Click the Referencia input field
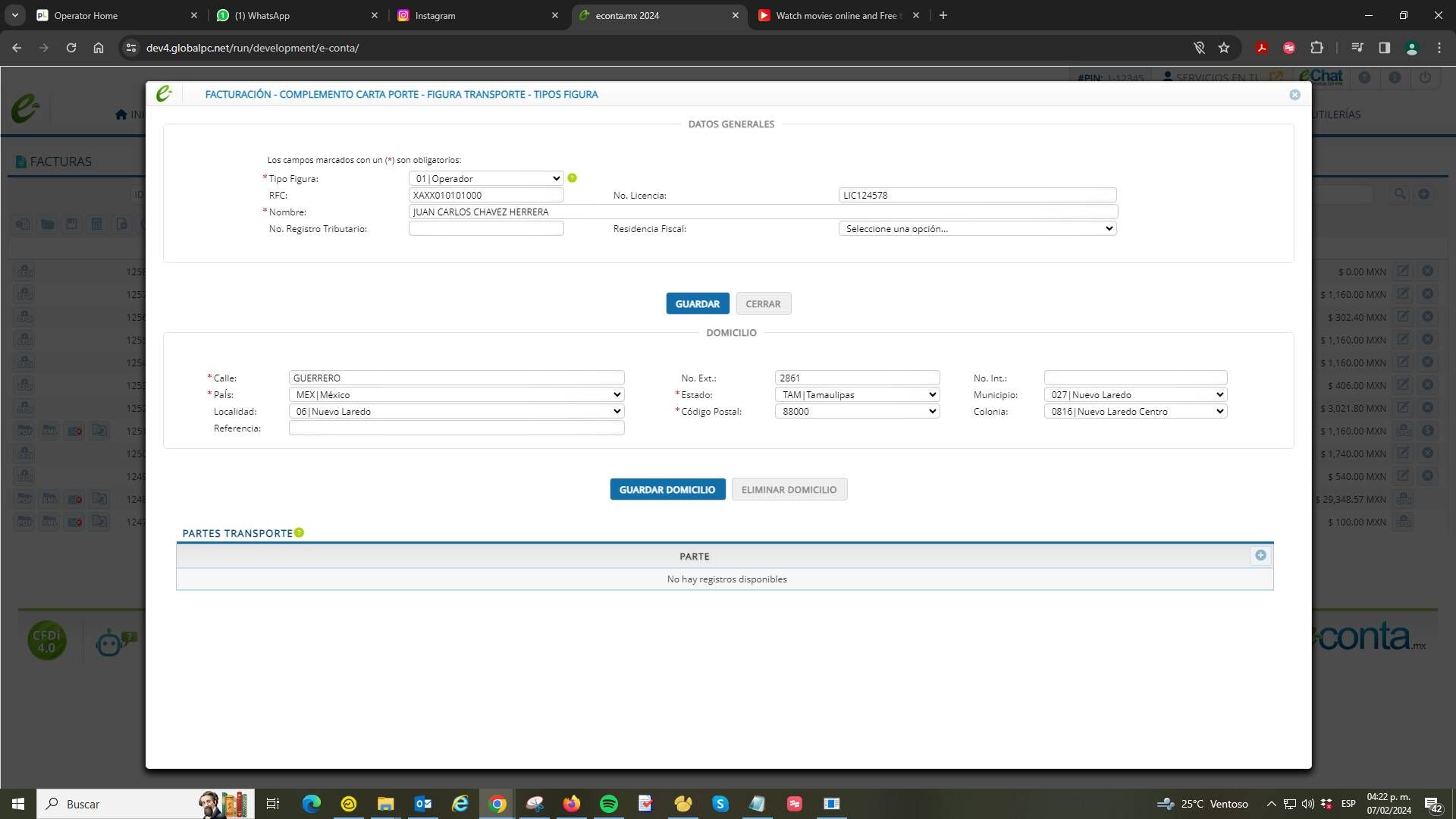Viewport: 1456px width, 819px height. click(456, 428)
